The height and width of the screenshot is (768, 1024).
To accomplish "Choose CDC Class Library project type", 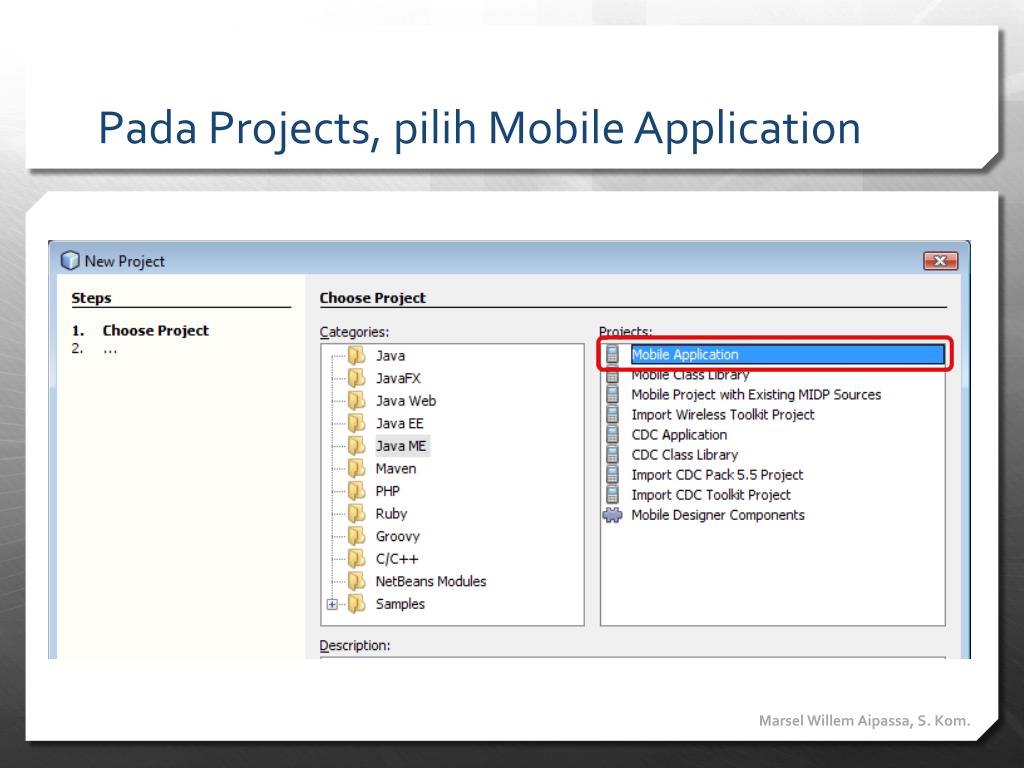I will 684,455.
